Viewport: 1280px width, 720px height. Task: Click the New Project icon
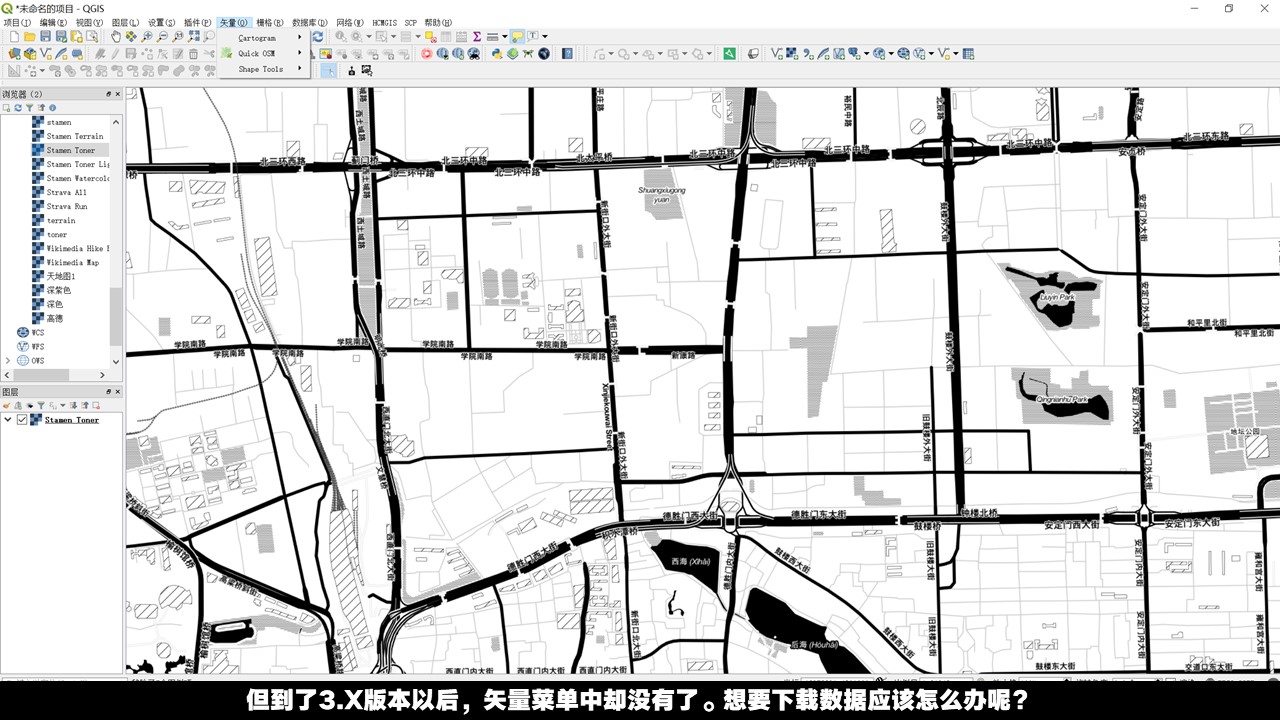click(x=14, y=36)
